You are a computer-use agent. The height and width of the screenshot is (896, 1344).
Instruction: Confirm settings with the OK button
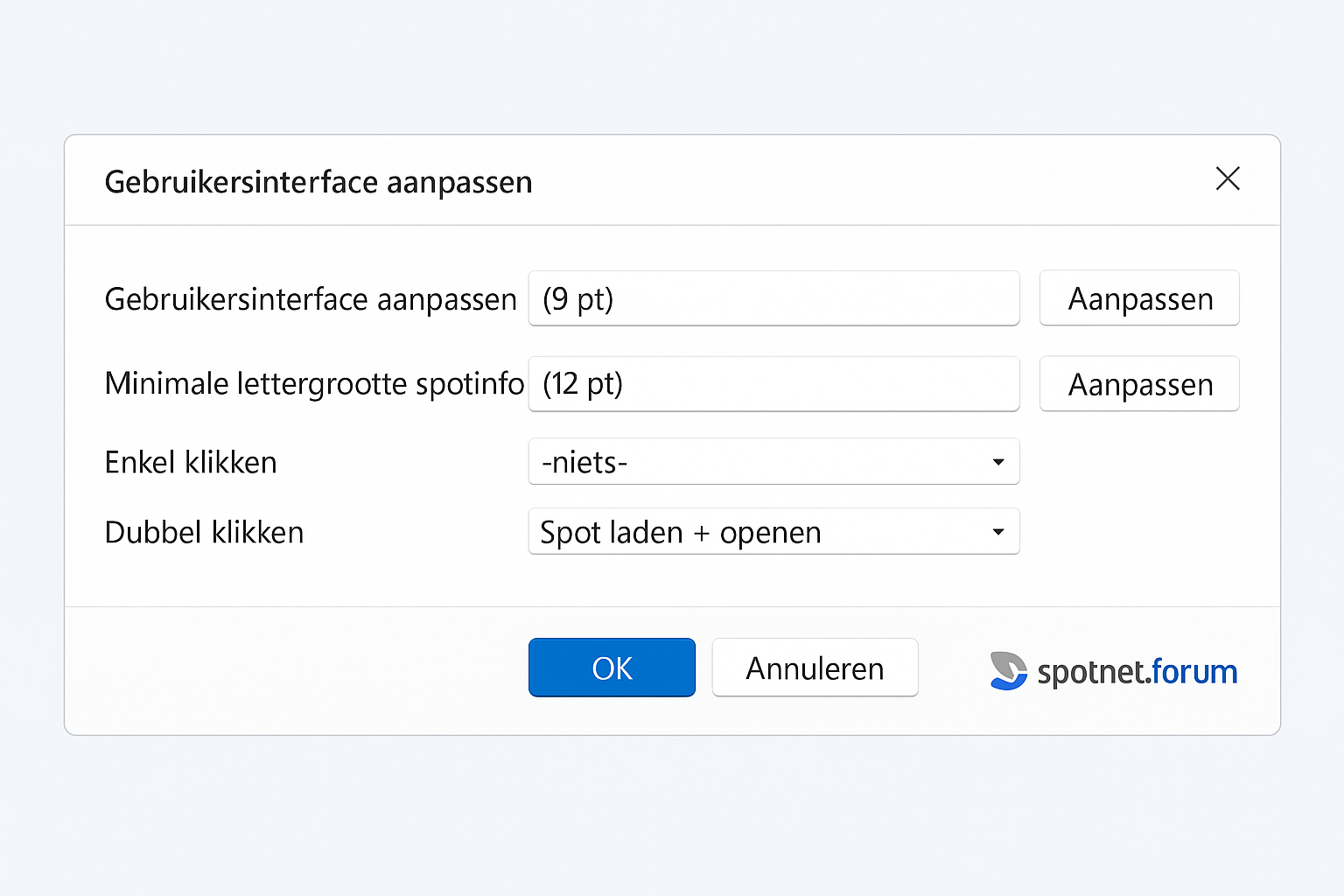click(x=612, y=668)
